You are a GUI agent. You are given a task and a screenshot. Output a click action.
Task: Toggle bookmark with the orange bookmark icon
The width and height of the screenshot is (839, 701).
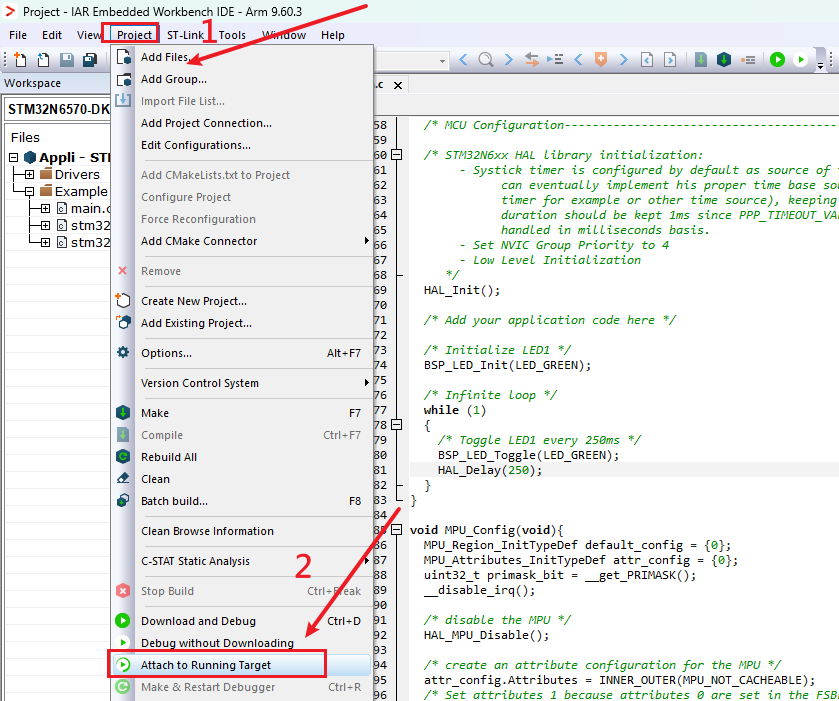(x=601, y=59)
